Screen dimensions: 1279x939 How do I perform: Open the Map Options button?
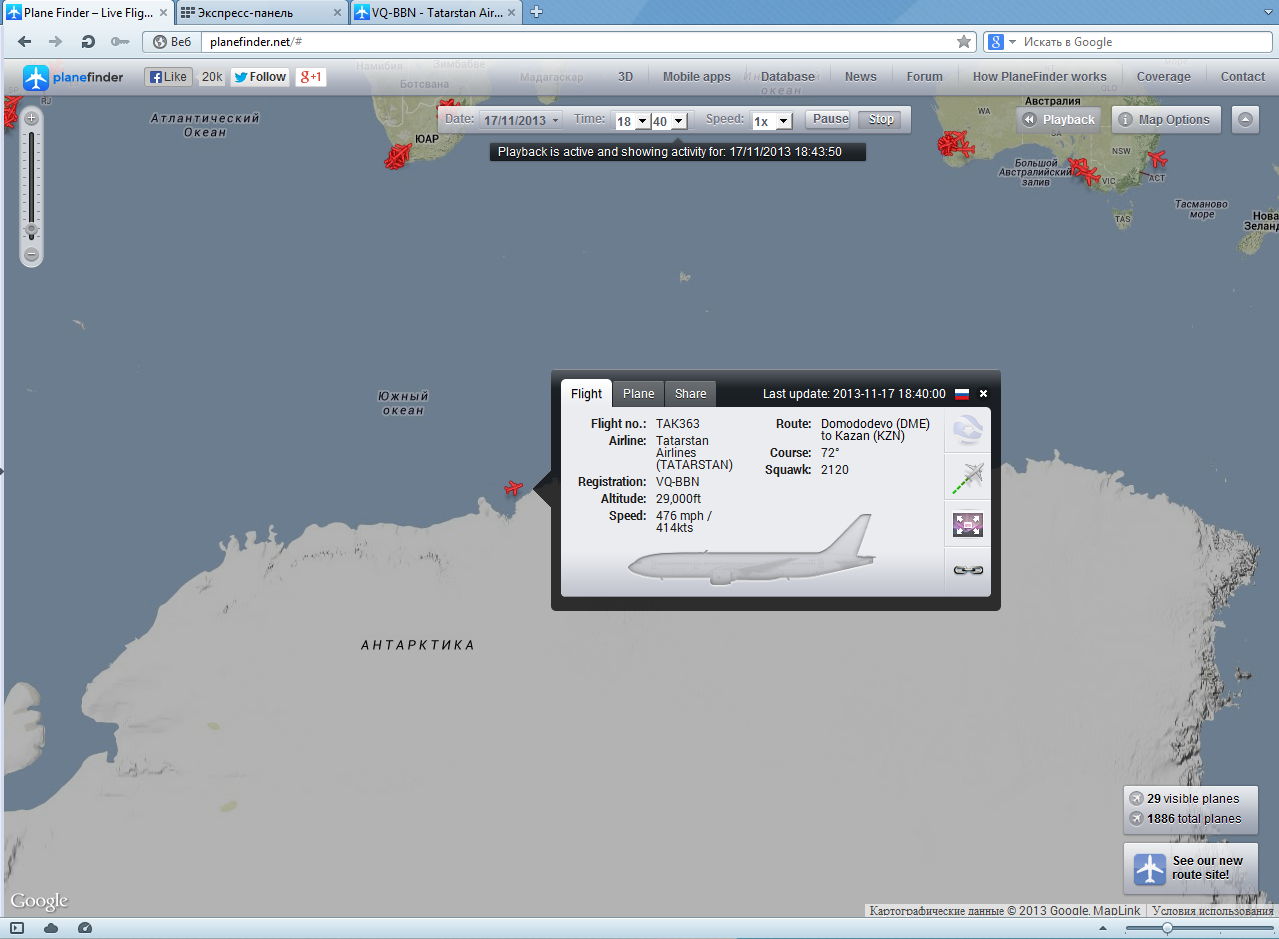coord(1165,120)
